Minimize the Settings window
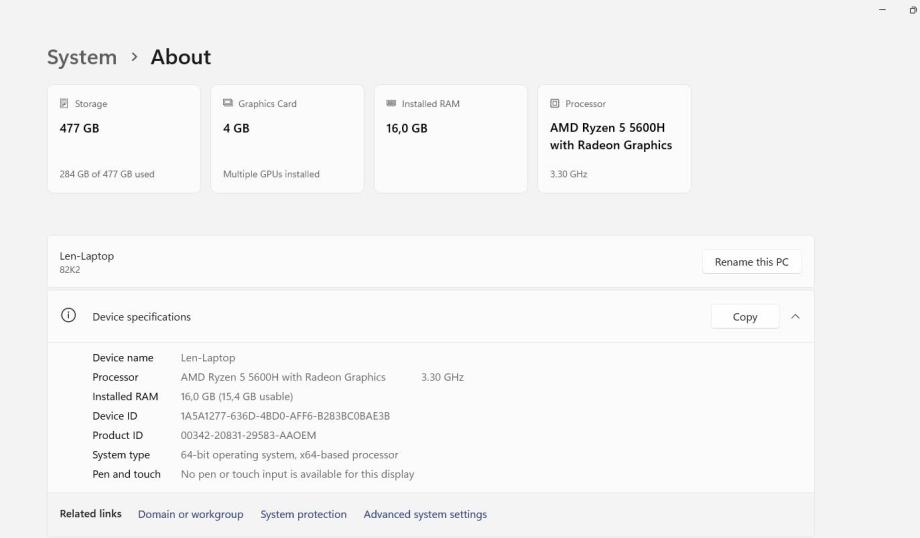 (x=881, y=9)
